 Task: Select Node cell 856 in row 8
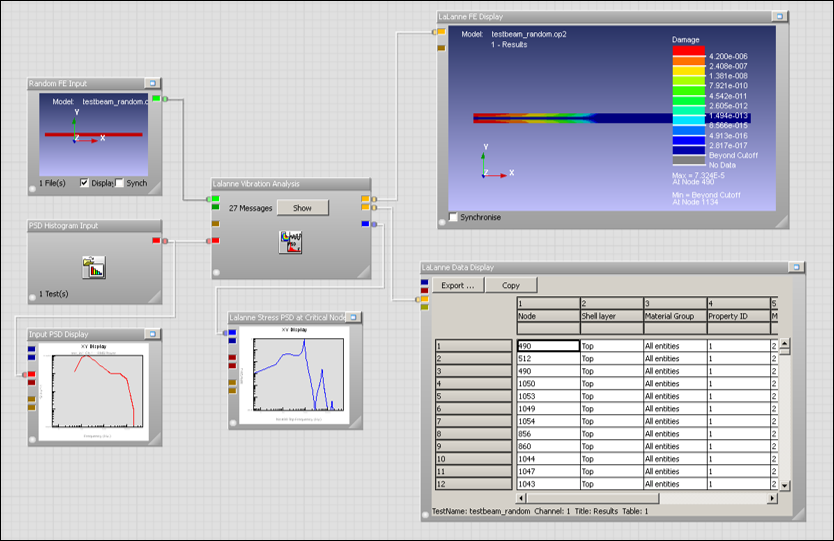[548, 434]
